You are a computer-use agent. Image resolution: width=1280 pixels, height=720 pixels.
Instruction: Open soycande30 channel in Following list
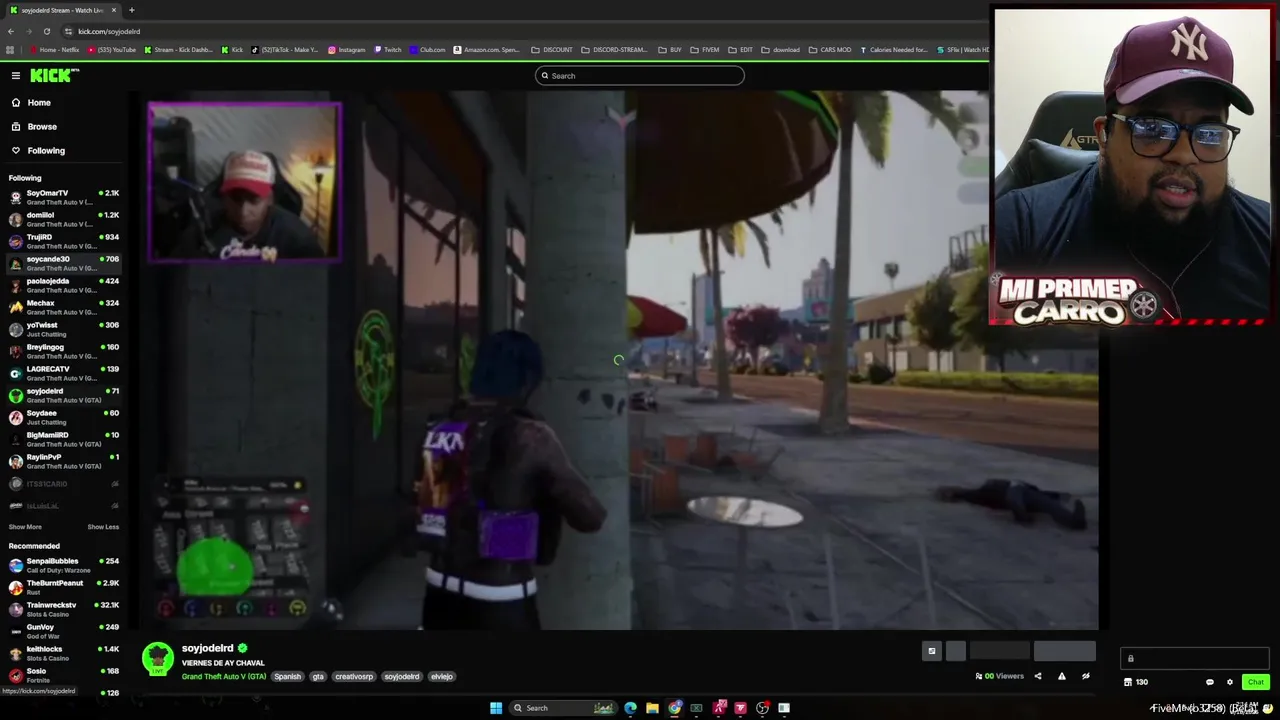pyautogui.click(x=64, y=263)
